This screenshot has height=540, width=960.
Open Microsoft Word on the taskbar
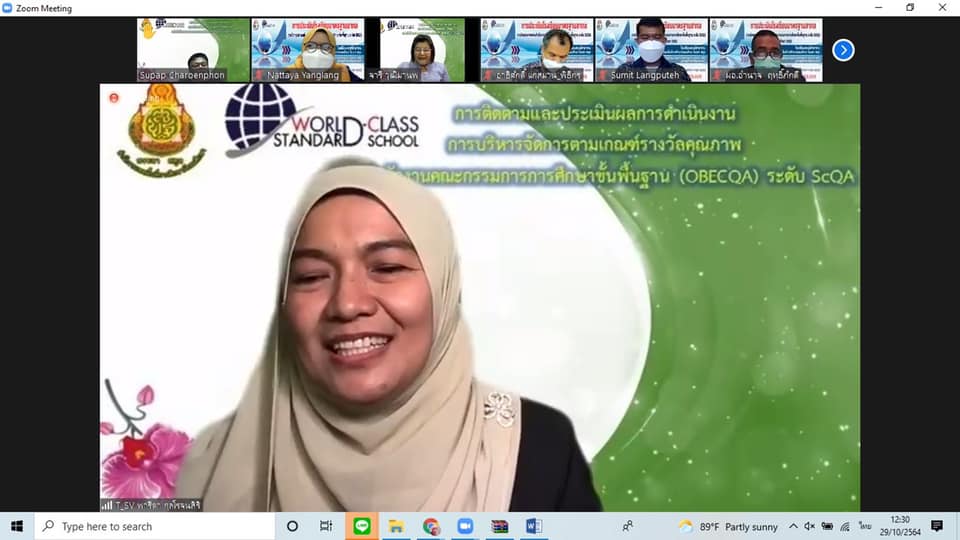(x=534, y=526)
